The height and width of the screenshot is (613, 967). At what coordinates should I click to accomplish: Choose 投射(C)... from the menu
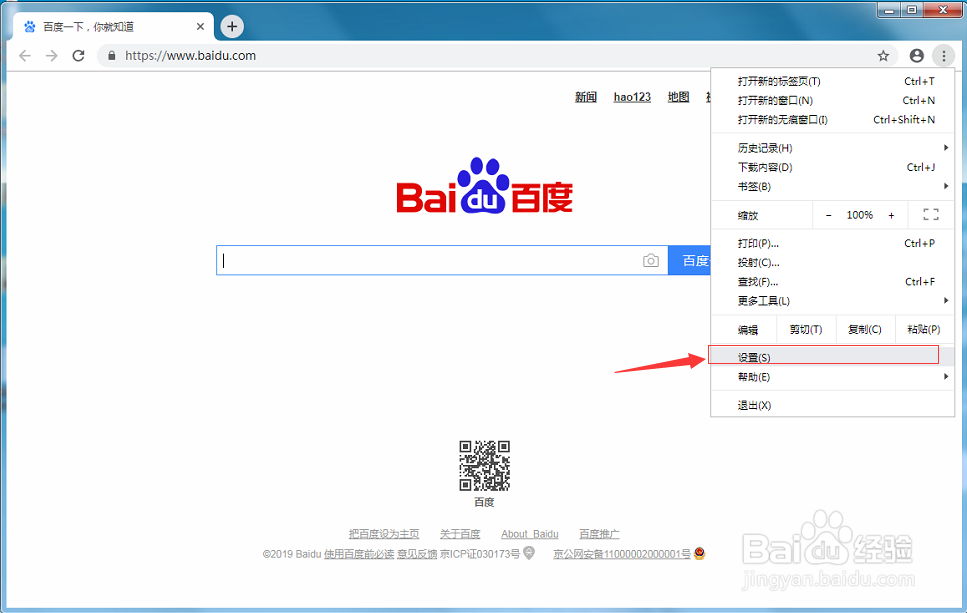pos(833,263)
